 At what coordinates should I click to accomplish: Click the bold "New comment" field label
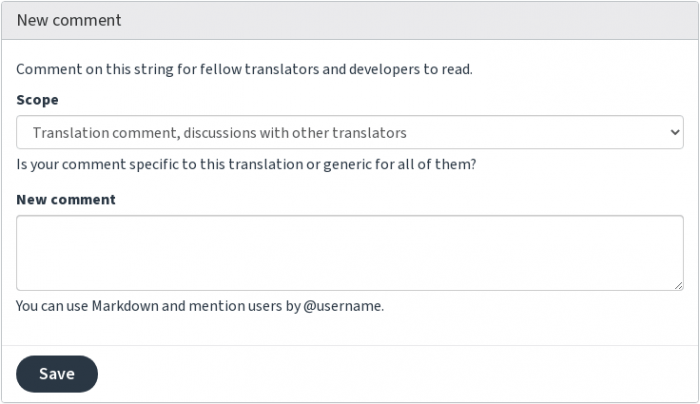66,199
